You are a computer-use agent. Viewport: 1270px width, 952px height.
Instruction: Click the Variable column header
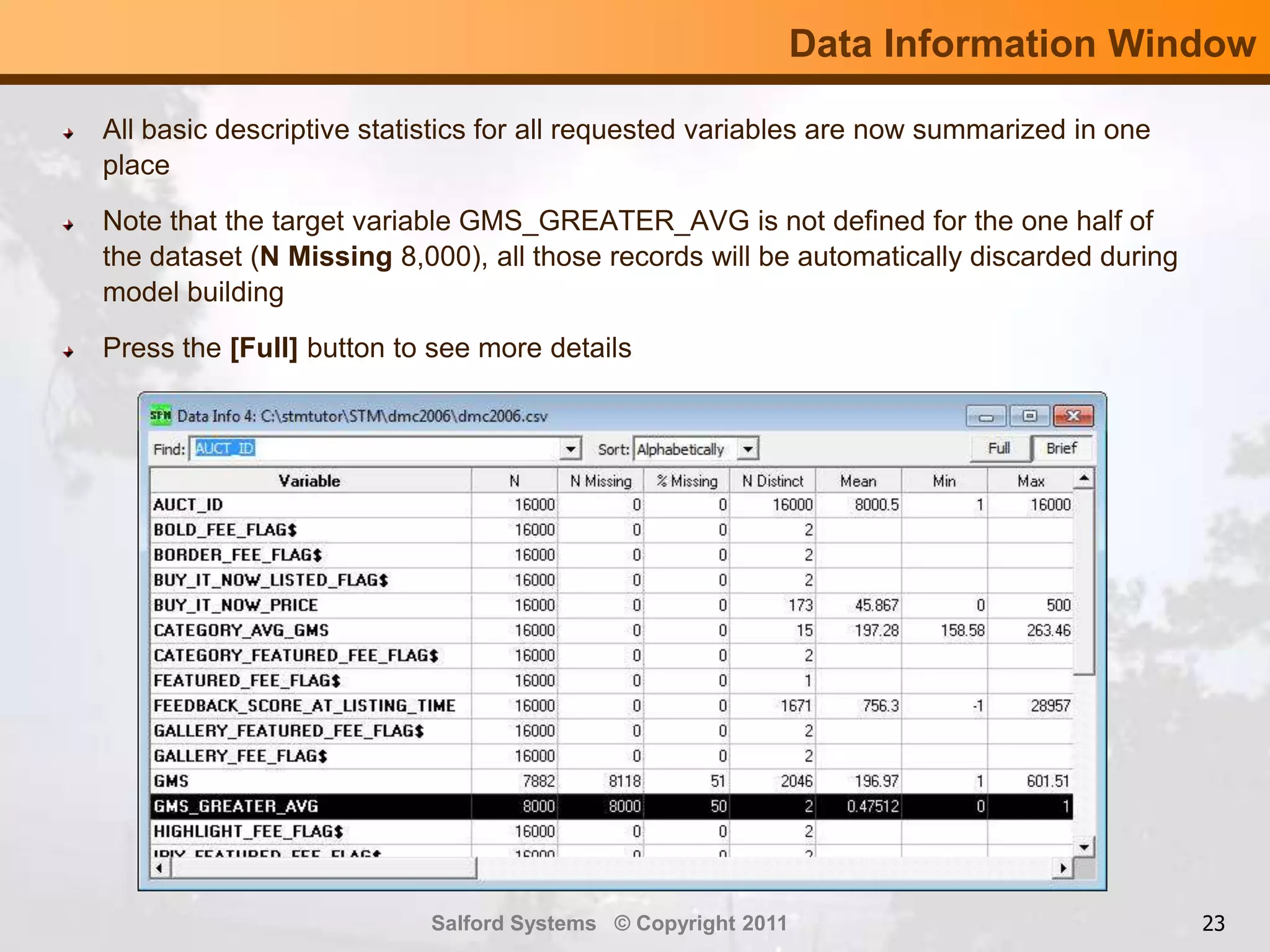(x=310, y=481)
